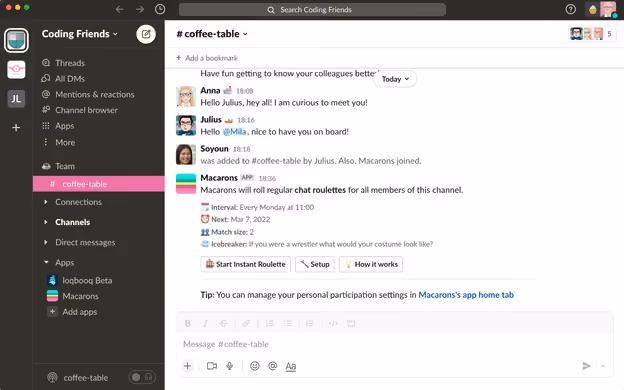Open attachments with the composer plus button
This screenshot has height=390, width=624.
[187, 366]
